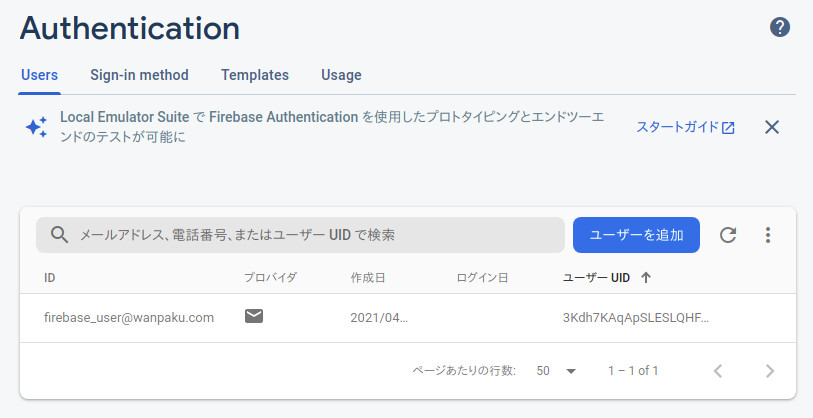813x418 pixels.
Task: Toggle the UID sort arrow icon
Action: pyautogui.click(x=646, y=277)
